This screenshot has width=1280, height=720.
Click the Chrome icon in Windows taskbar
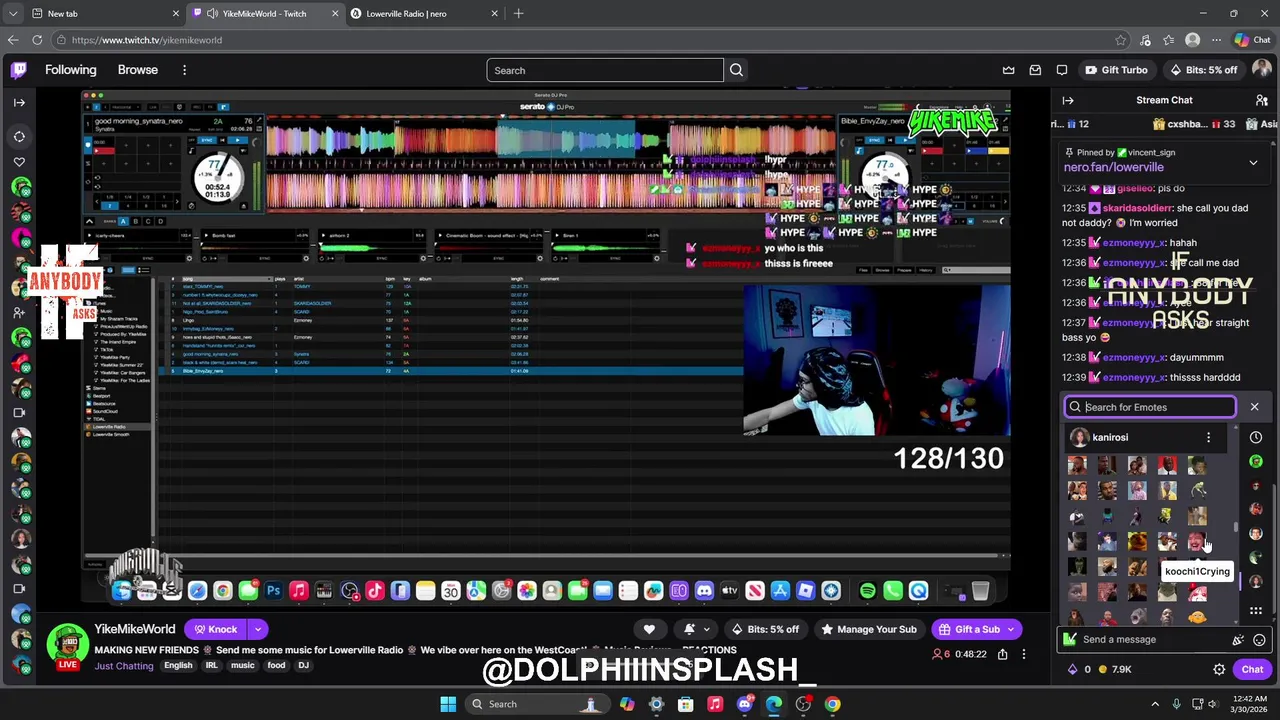tap(832, 704)
